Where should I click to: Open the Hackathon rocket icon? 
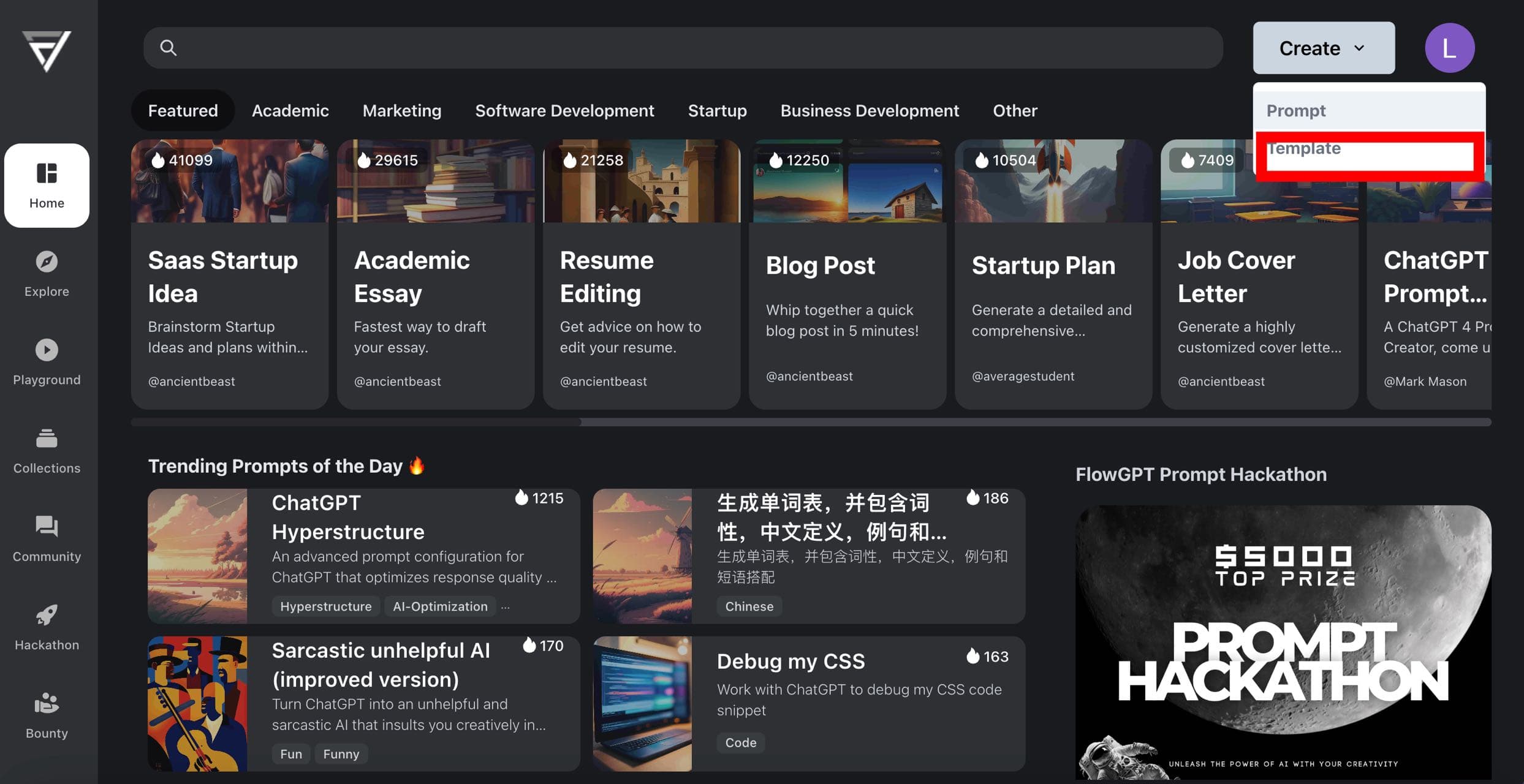point(47,615)
